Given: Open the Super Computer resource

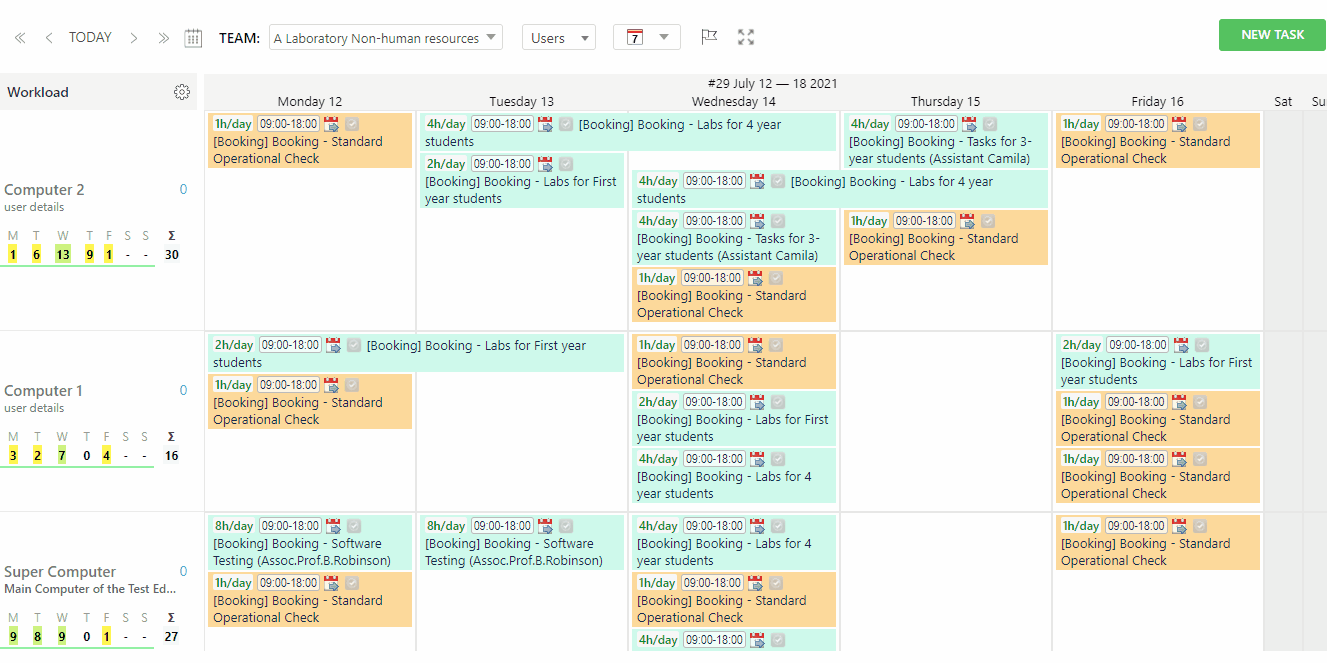Looking at the screenshot, I should 60,572.
